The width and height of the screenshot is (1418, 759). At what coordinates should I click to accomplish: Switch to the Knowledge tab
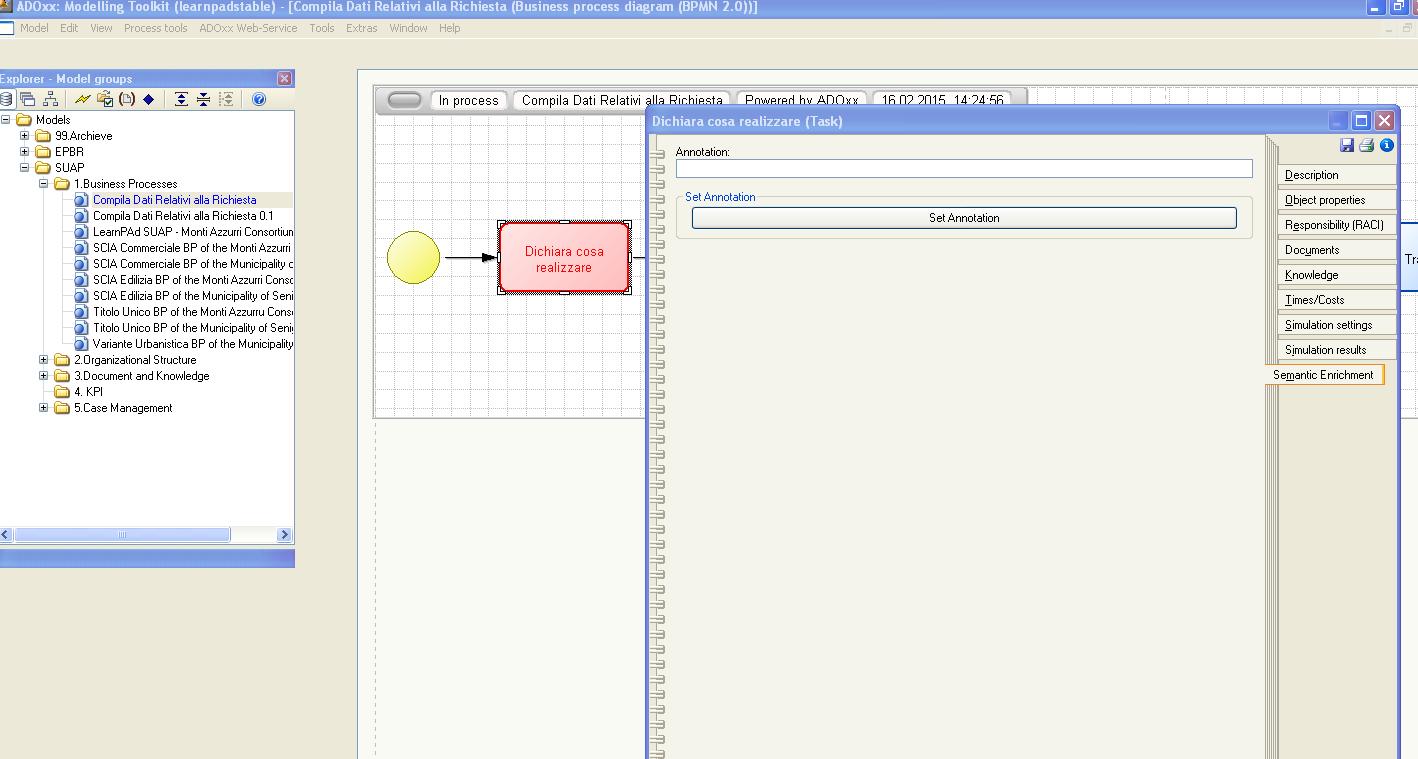pyautogui.click(x=1336, y=275)
